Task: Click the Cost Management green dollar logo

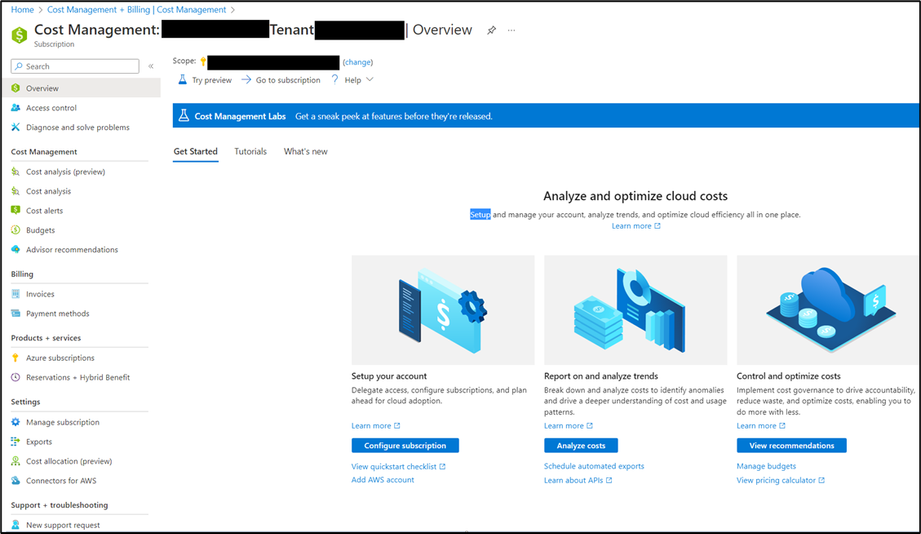Action: click(19, 35)
